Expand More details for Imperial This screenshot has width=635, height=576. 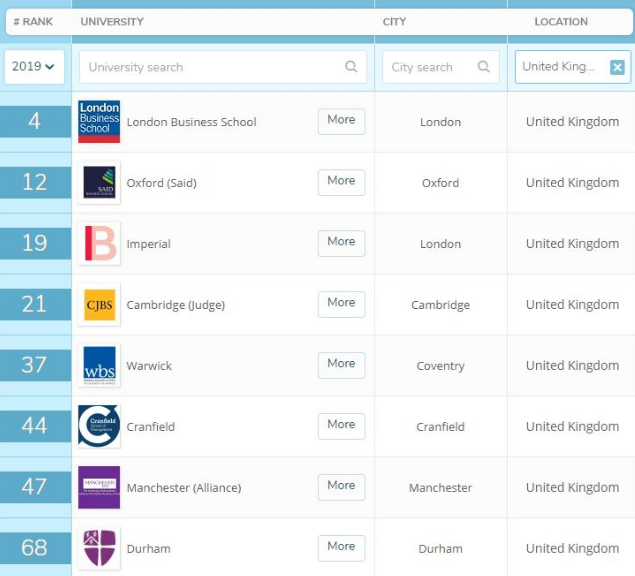341,242
